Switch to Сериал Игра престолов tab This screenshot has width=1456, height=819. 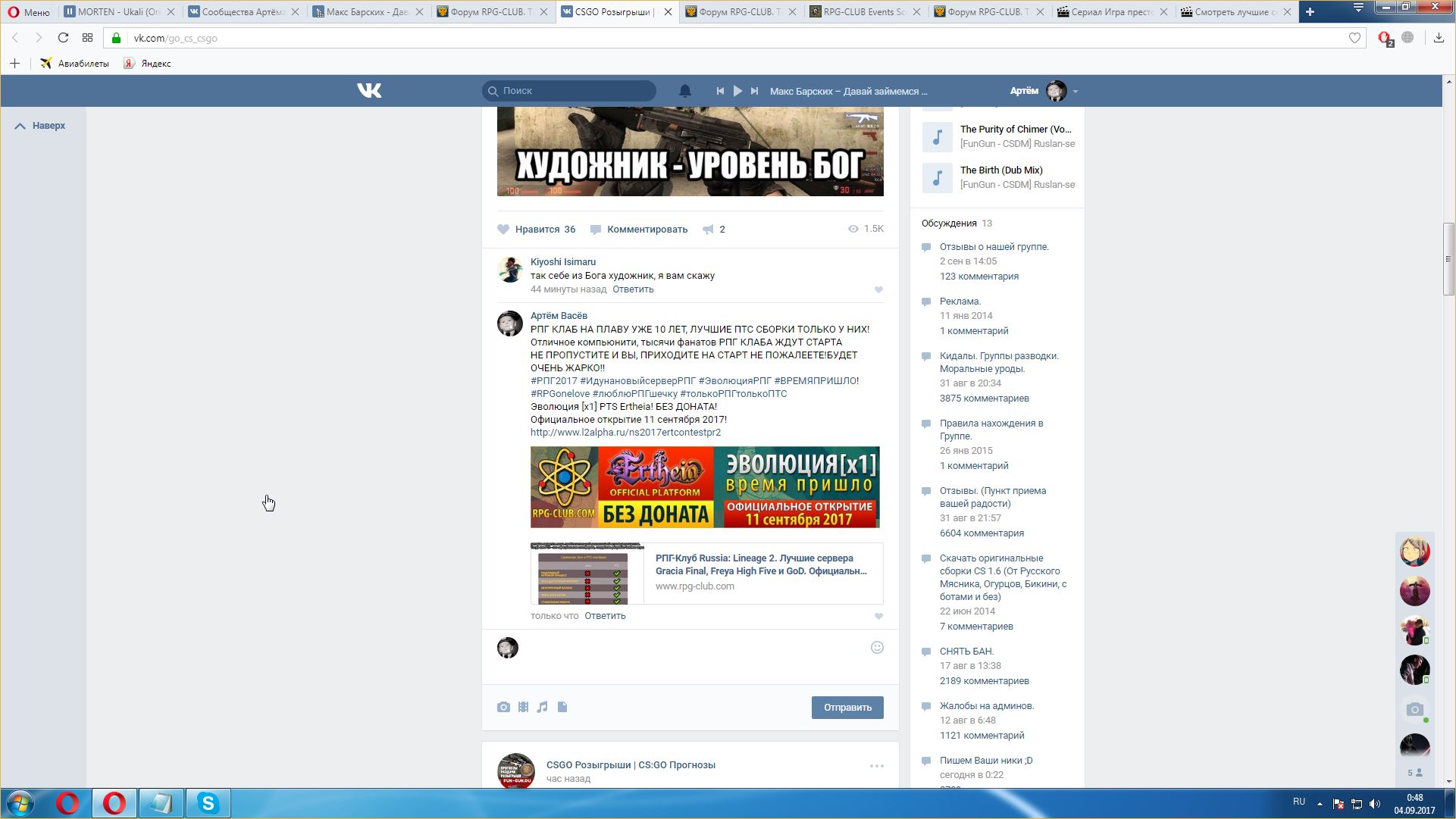tap(1113, 11)
